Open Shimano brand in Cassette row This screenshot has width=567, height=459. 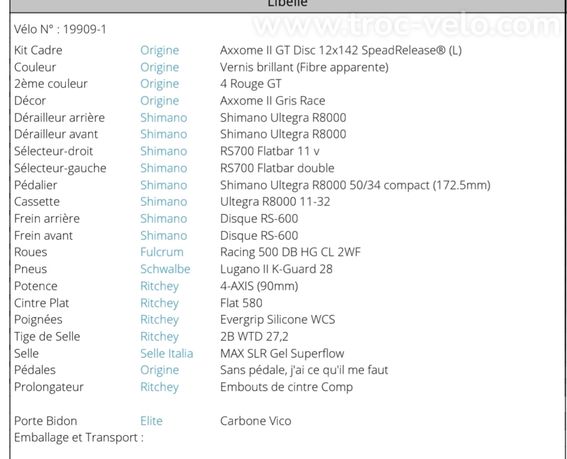[163, 201]
